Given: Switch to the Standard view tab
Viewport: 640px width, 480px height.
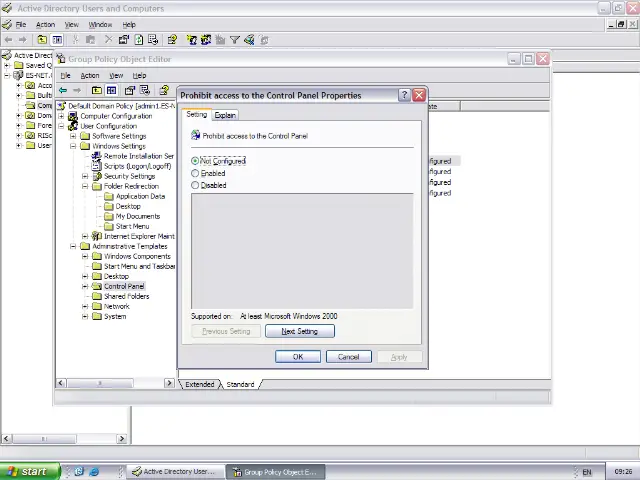Looking at the screenshot, I should (240, 384).
